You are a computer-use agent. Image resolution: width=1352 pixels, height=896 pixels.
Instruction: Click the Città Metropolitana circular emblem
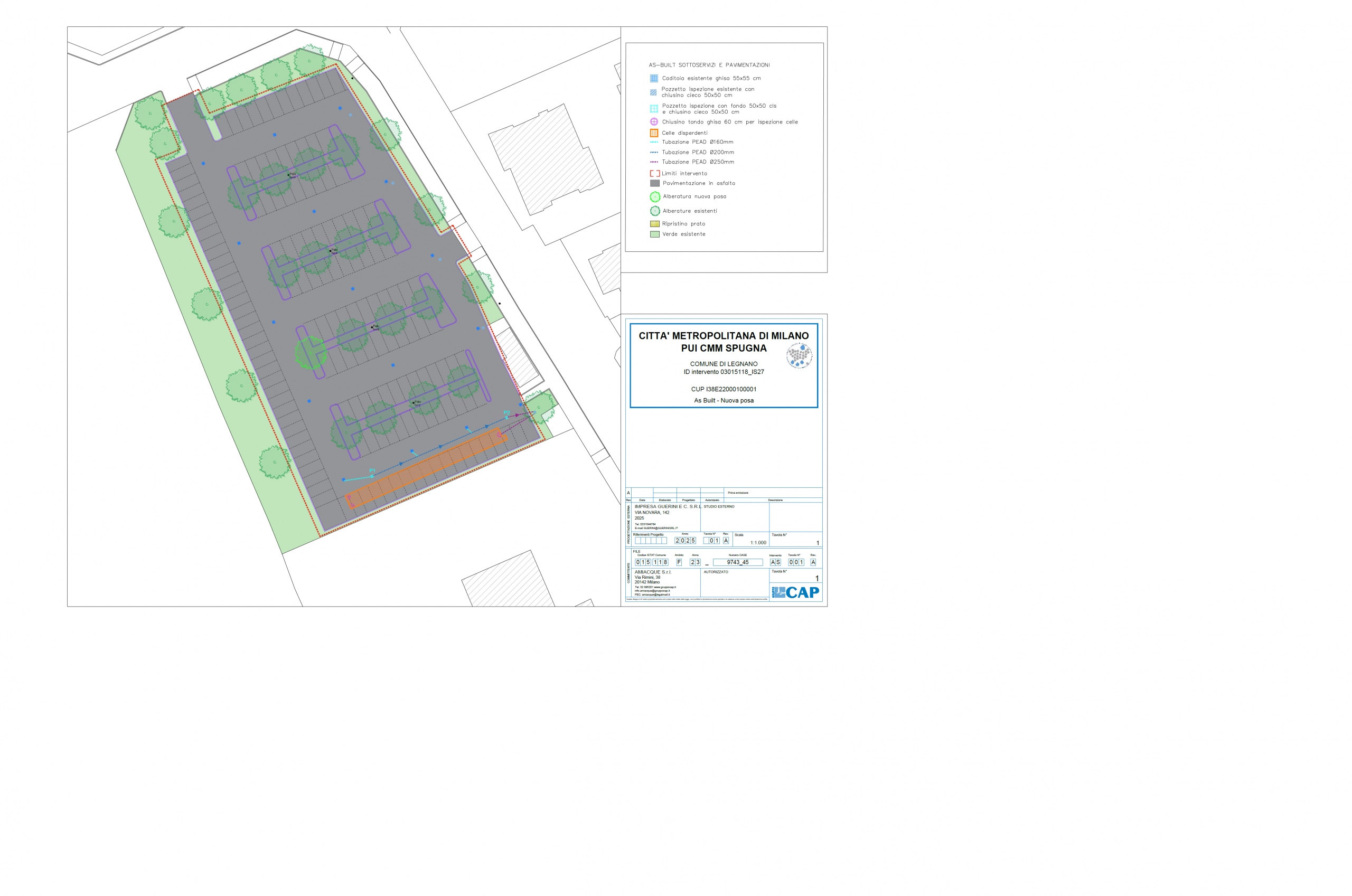[x=799, y=355]
